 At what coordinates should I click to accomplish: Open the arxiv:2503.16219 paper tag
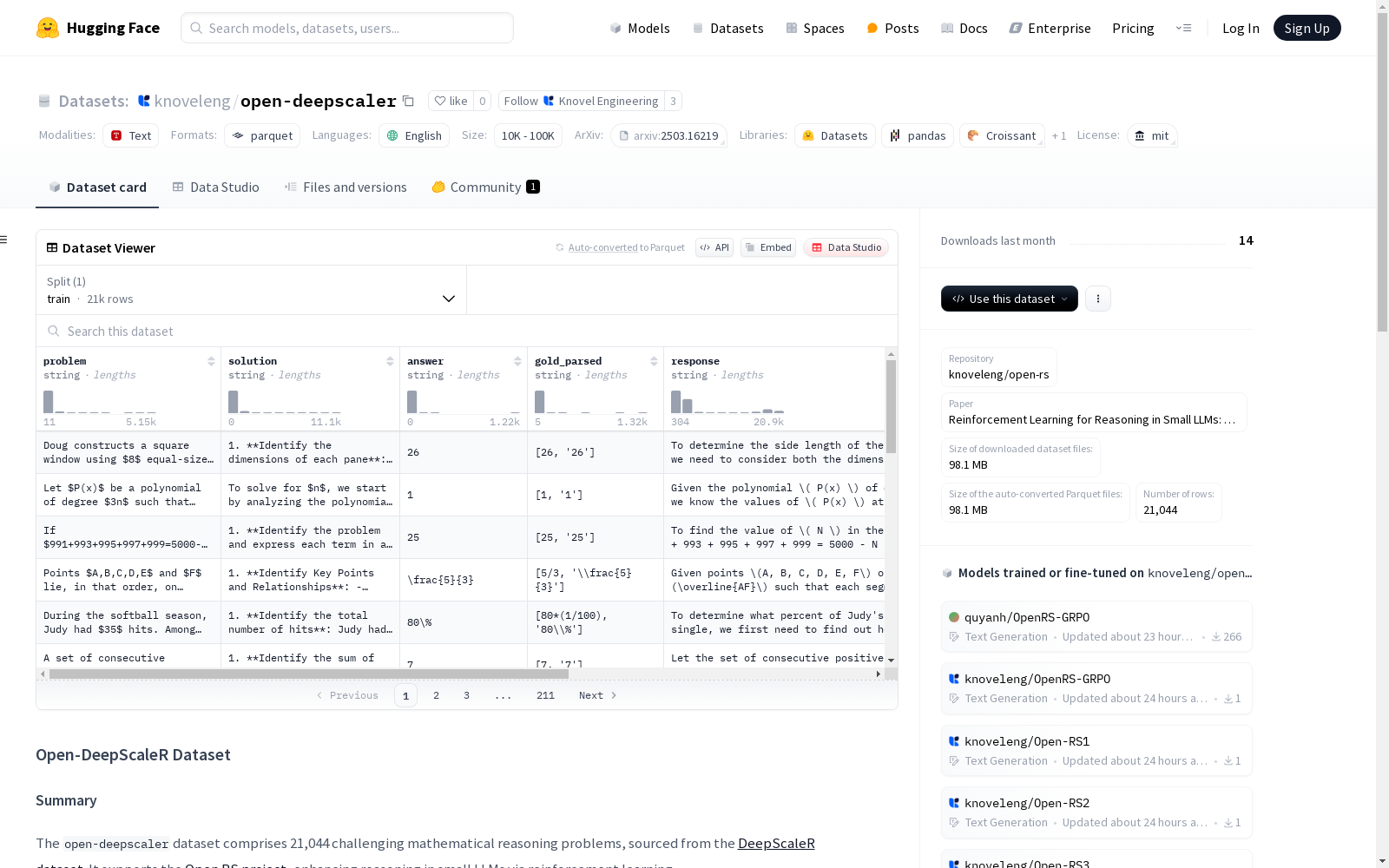click(668, 135)
